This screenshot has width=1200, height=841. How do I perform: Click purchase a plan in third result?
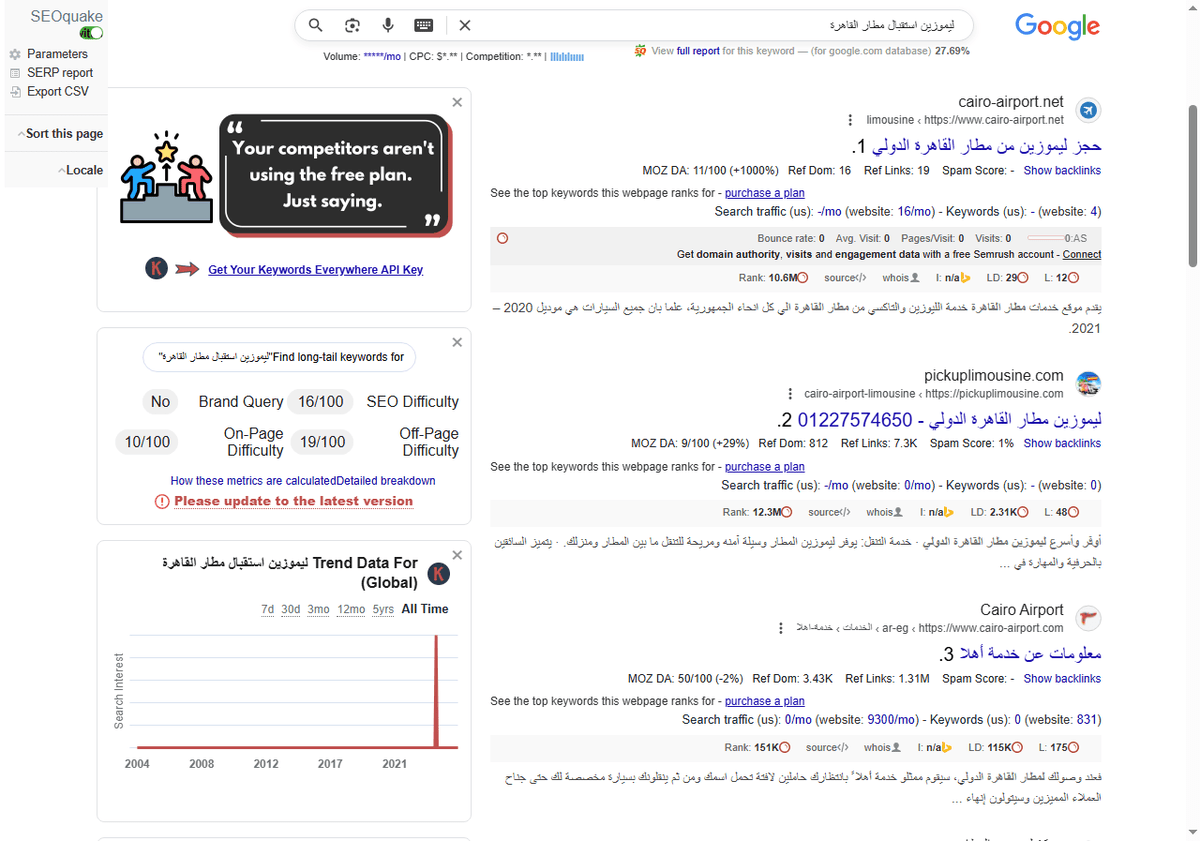pos(765,701)
